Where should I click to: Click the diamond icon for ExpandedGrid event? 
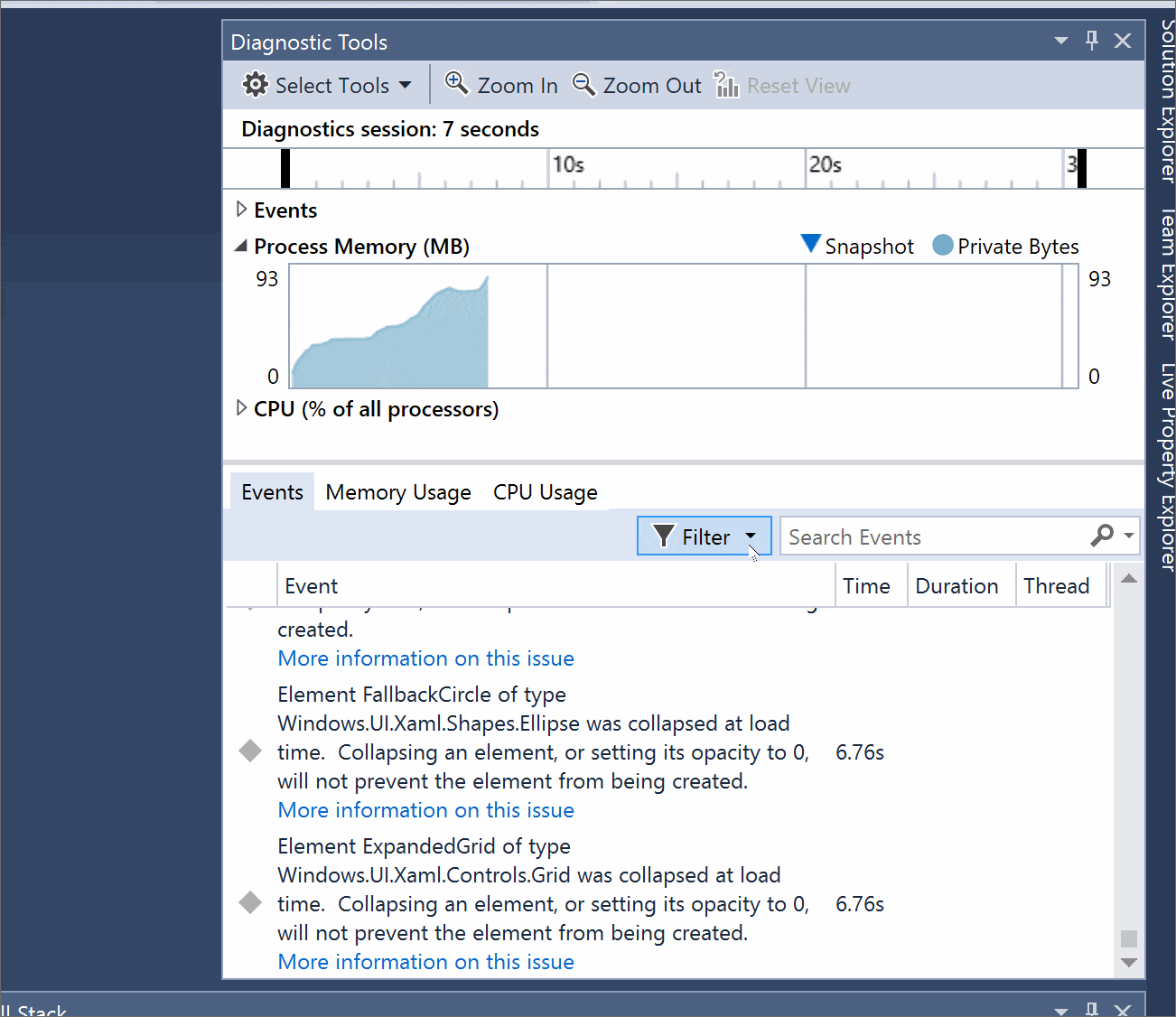pos(250,903)
